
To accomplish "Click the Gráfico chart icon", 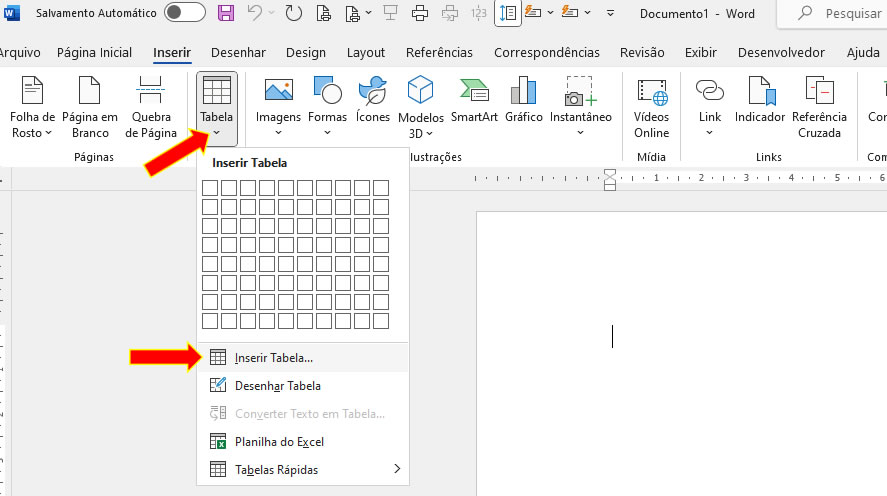I will point(523,91).
